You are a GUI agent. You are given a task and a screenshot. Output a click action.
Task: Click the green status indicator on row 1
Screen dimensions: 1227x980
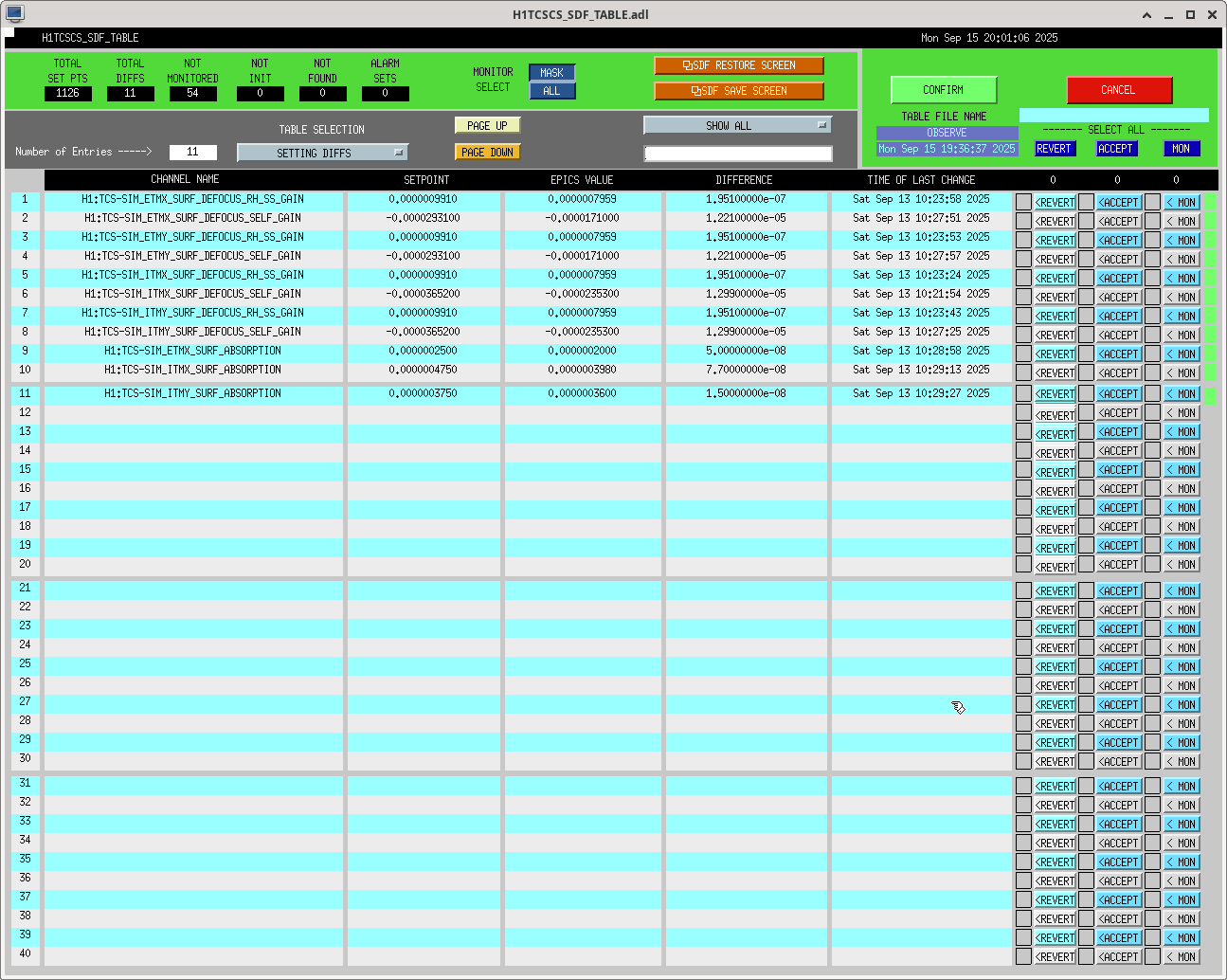coord(1210,202)
